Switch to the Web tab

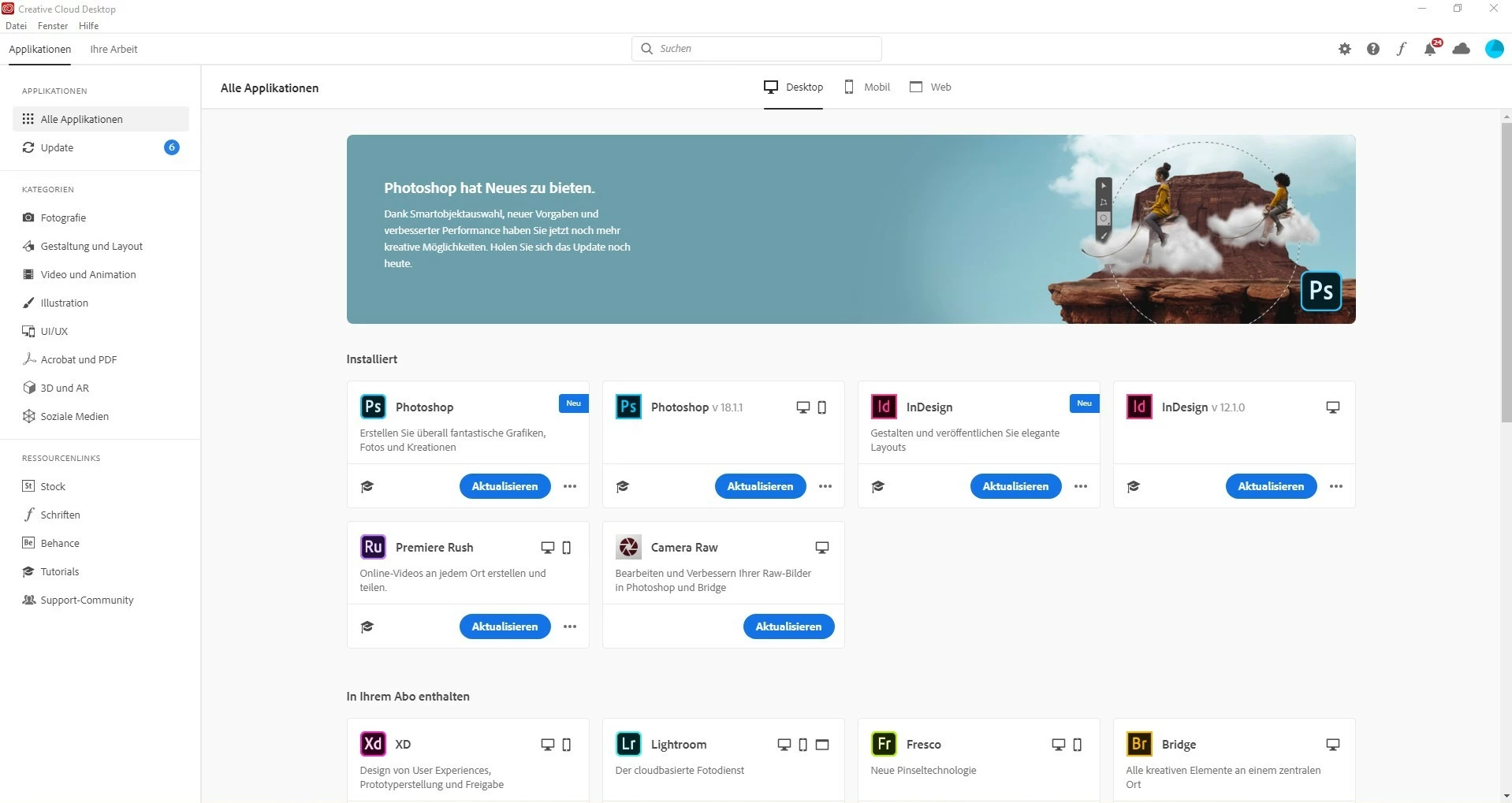click(x=930, y=87)
